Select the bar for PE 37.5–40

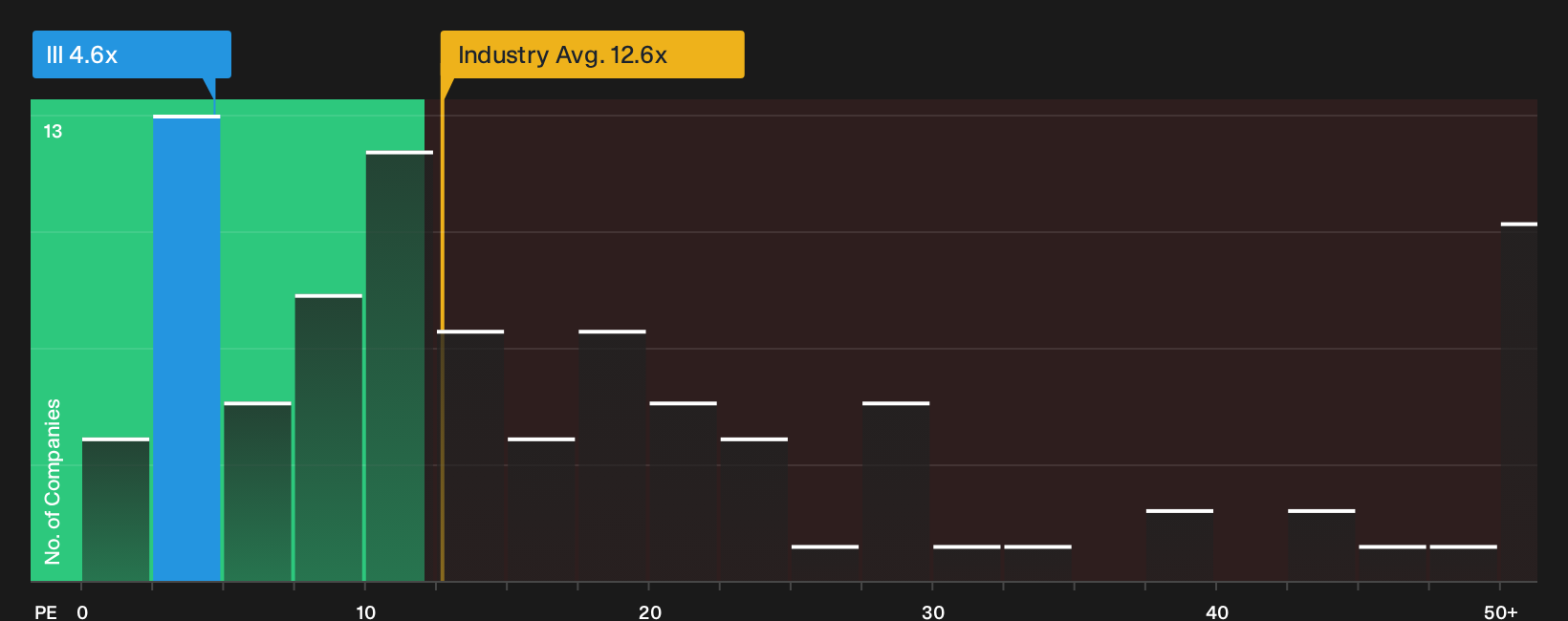click(1180, 546)
